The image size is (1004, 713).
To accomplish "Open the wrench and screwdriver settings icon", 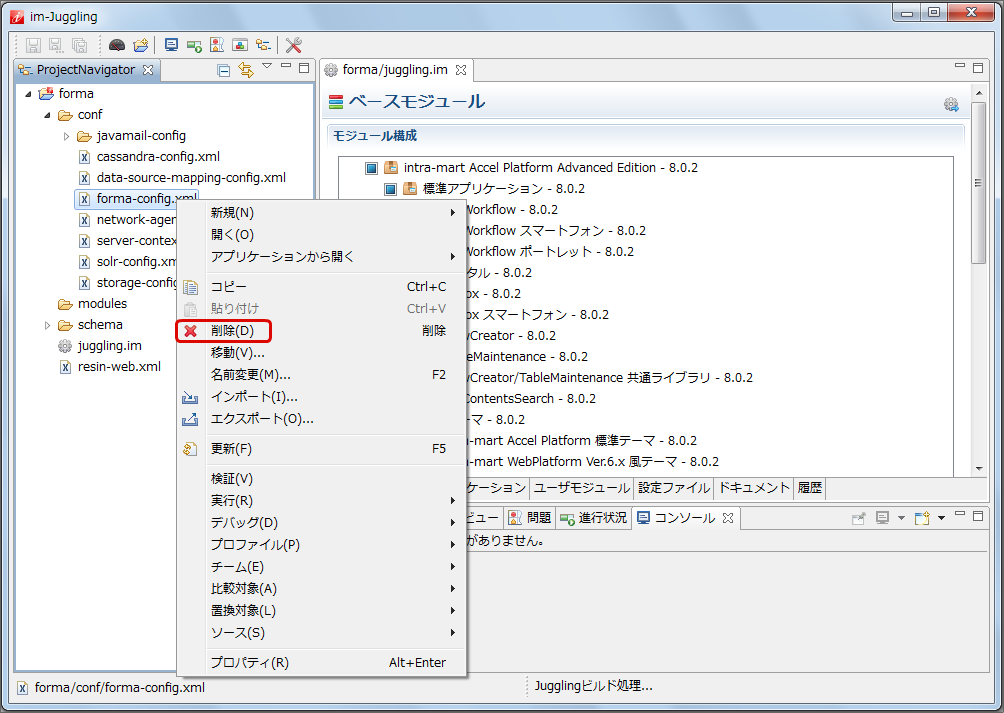I will (x=293, y=45).
